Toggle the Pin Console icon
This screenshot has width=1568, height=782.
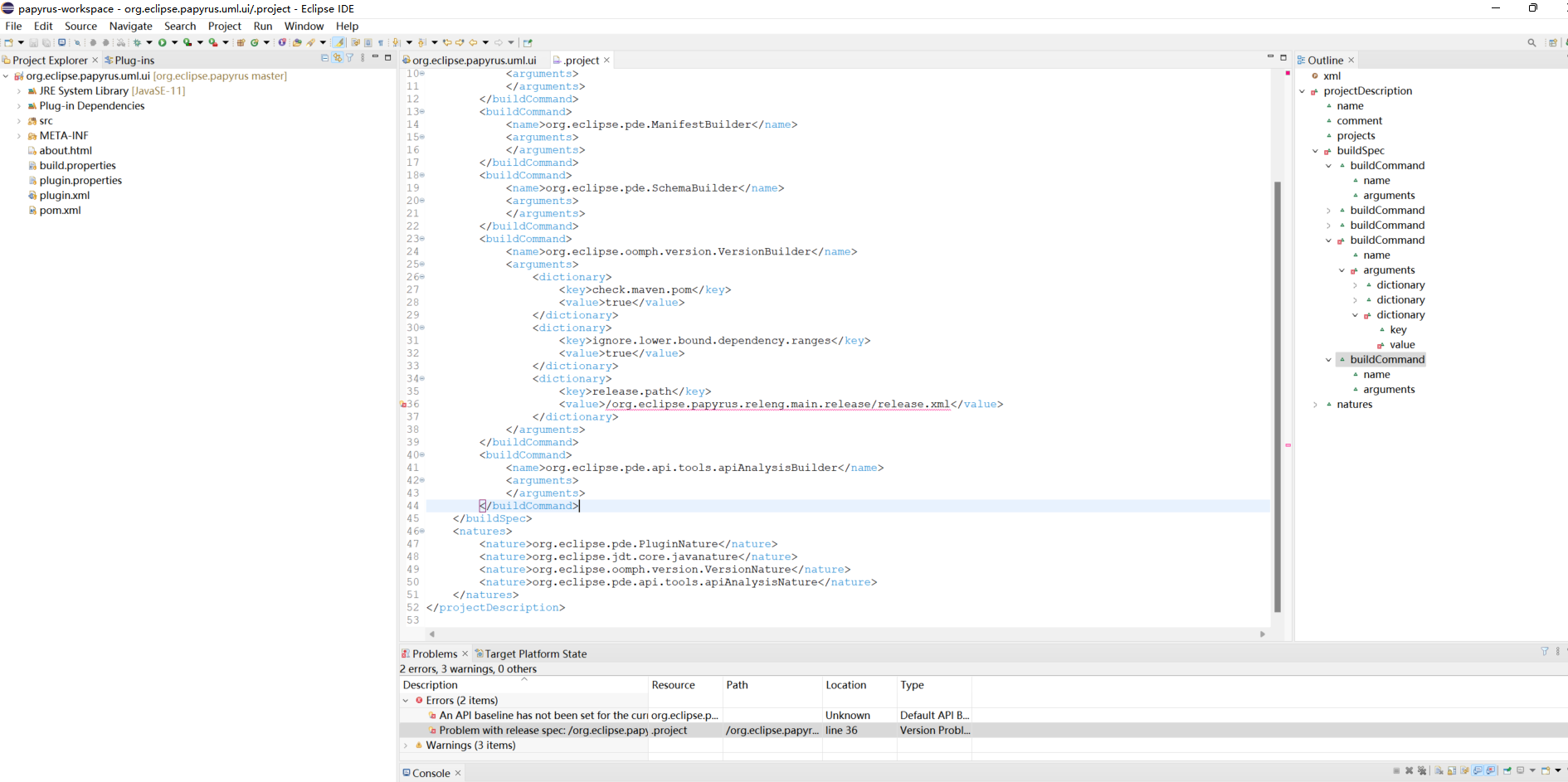[x=1507, y=770]
